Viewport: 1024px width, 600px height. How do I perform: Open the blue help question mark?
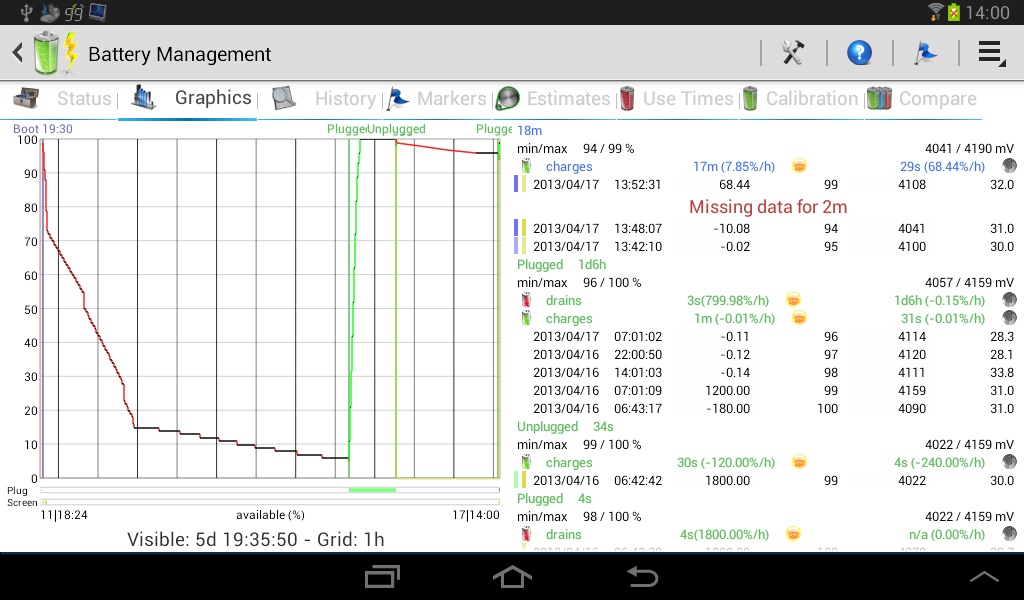pyautogui.click(x=859, y=53)
